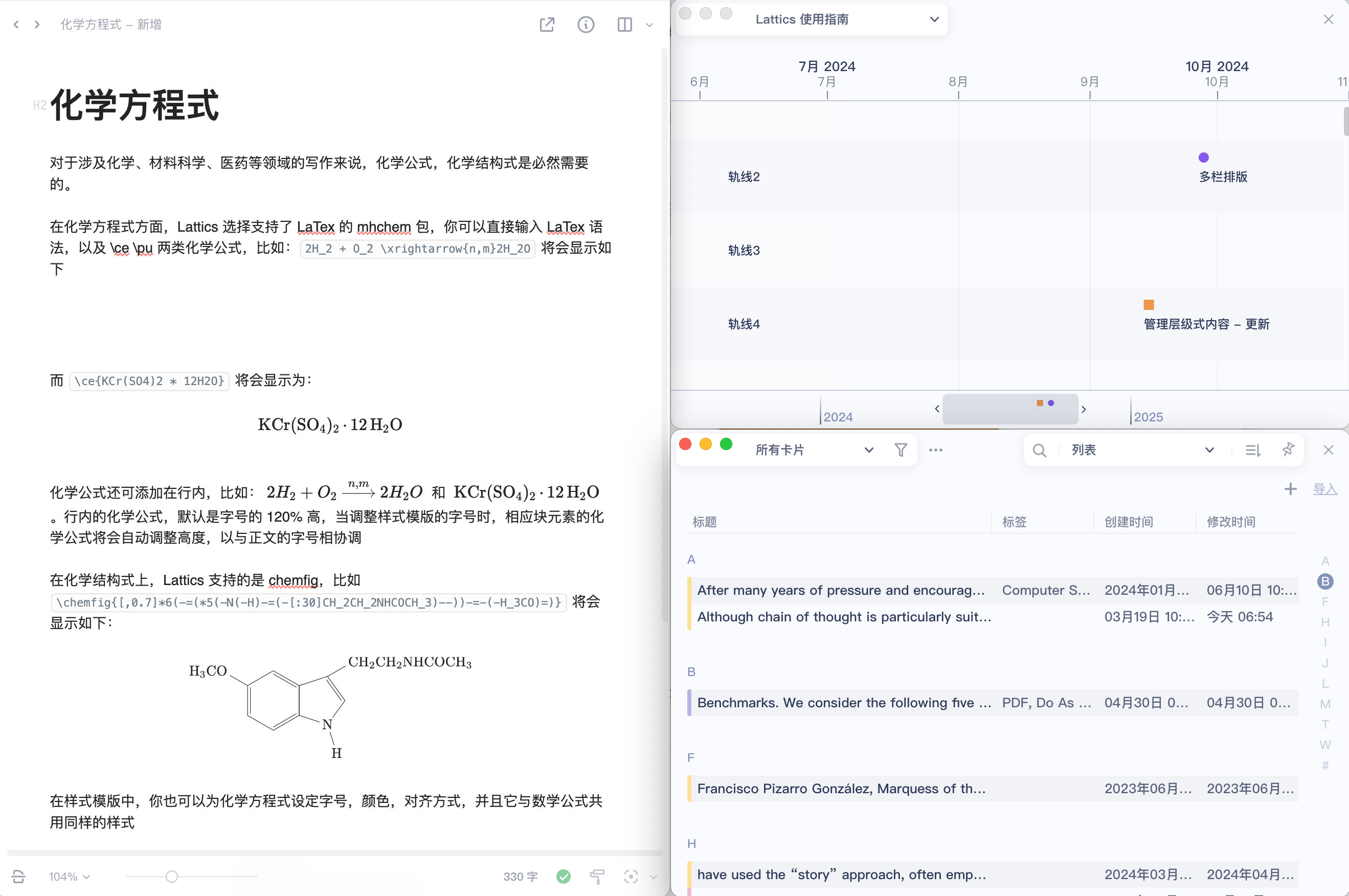The image size is (1349, 896).
Task: Open the Lattics 使用指南 dropdown
Action: [x=847, y=19]
